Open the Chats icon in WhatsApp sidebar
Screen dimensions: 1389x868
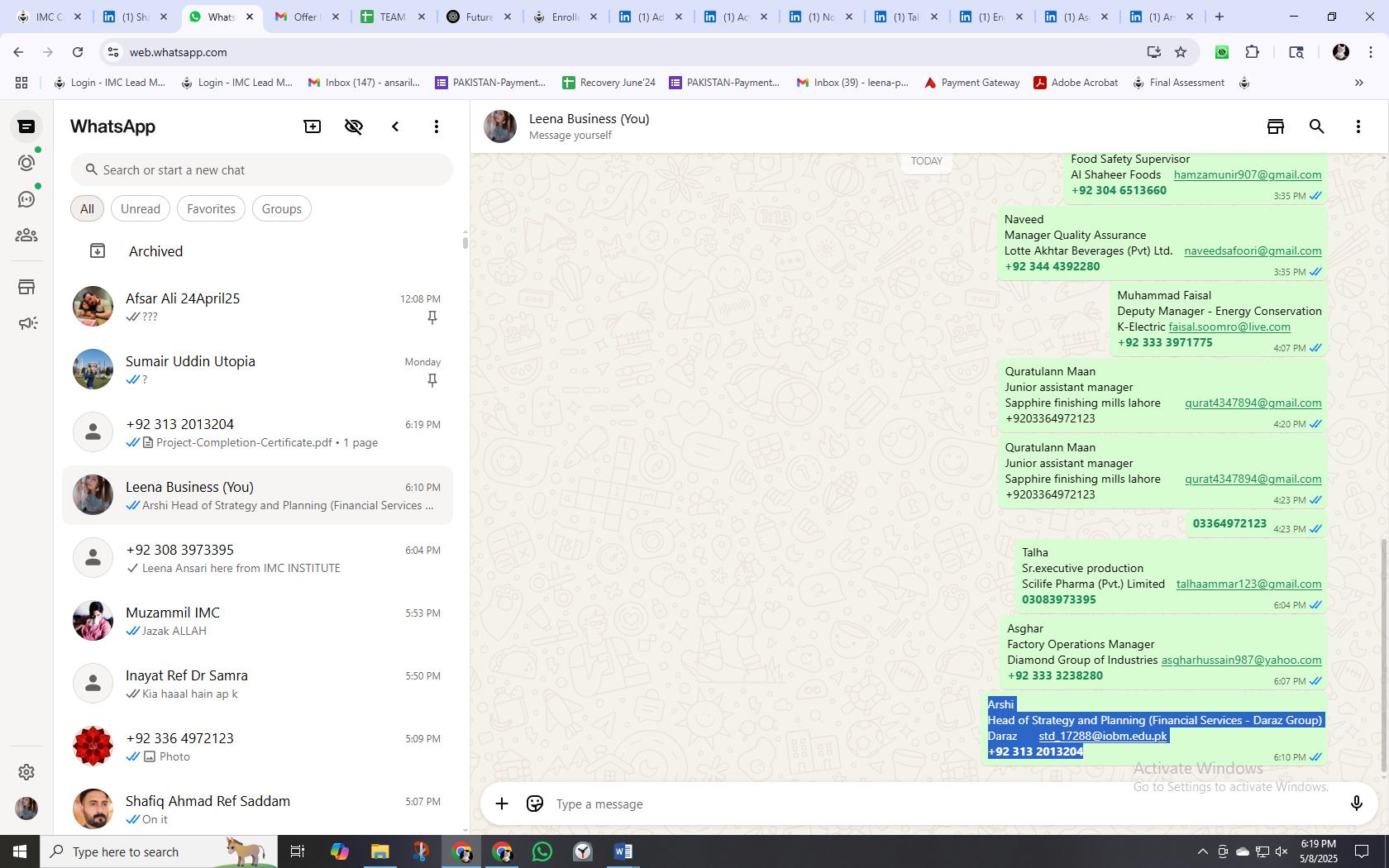pyautogui.click(x=26, y=126)
